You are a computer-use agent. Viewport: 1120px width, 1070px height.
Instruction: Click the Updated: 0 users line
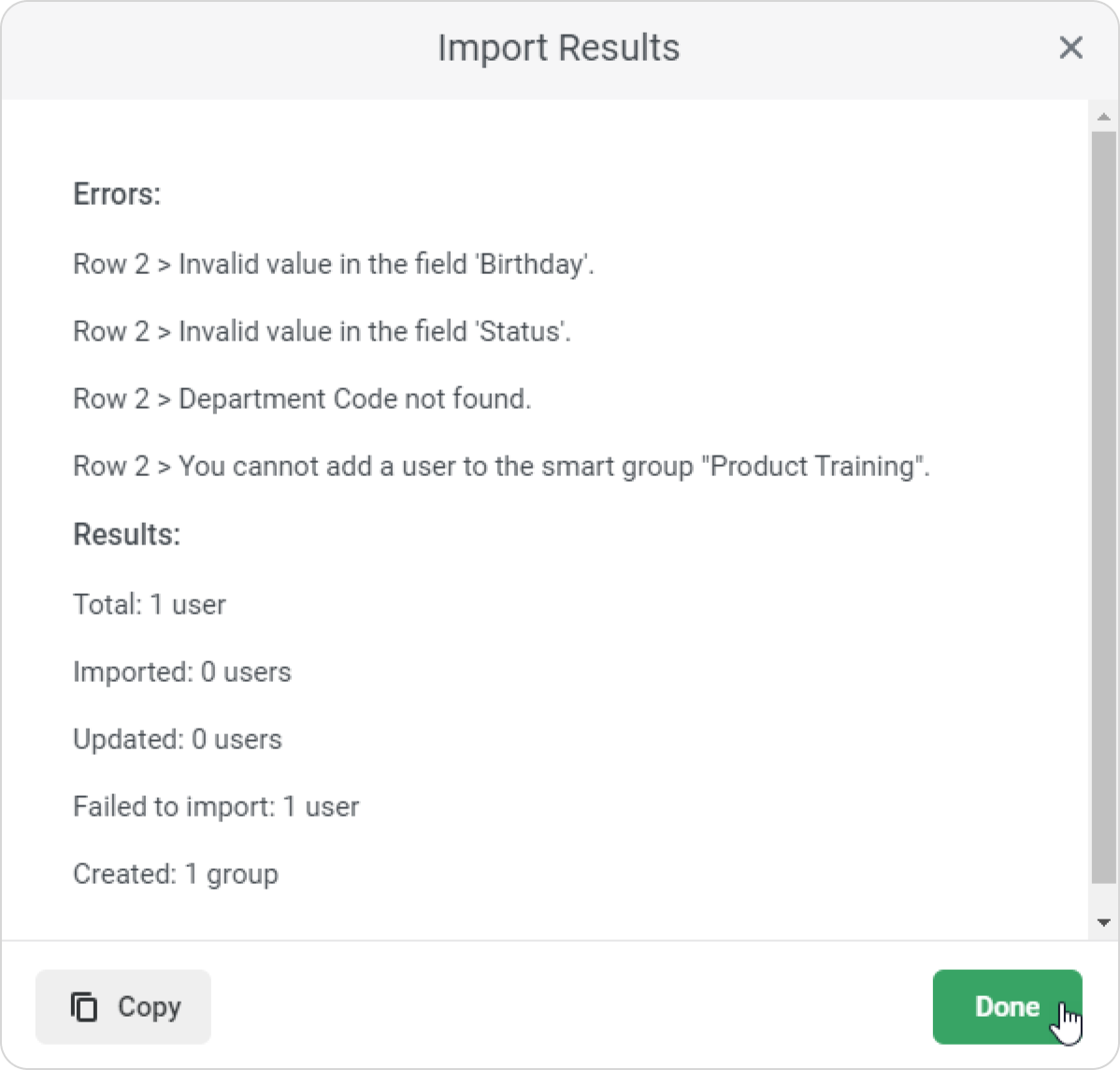[178, 740]
